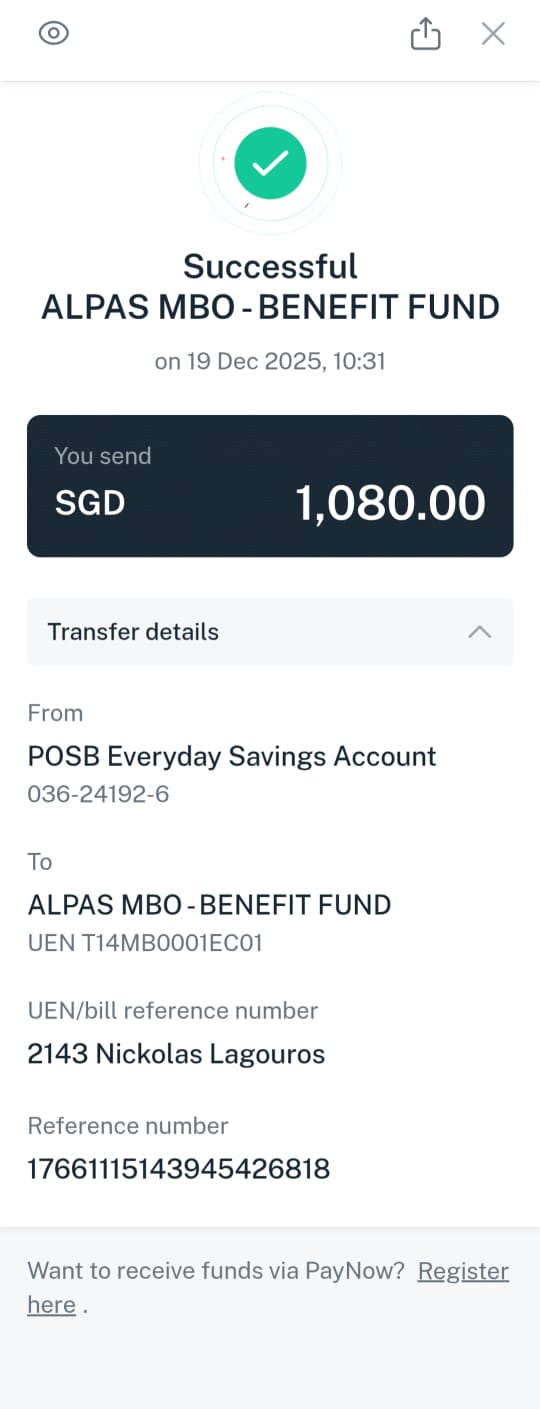
Task: Tap the share receipt icon
Action: 426,34
